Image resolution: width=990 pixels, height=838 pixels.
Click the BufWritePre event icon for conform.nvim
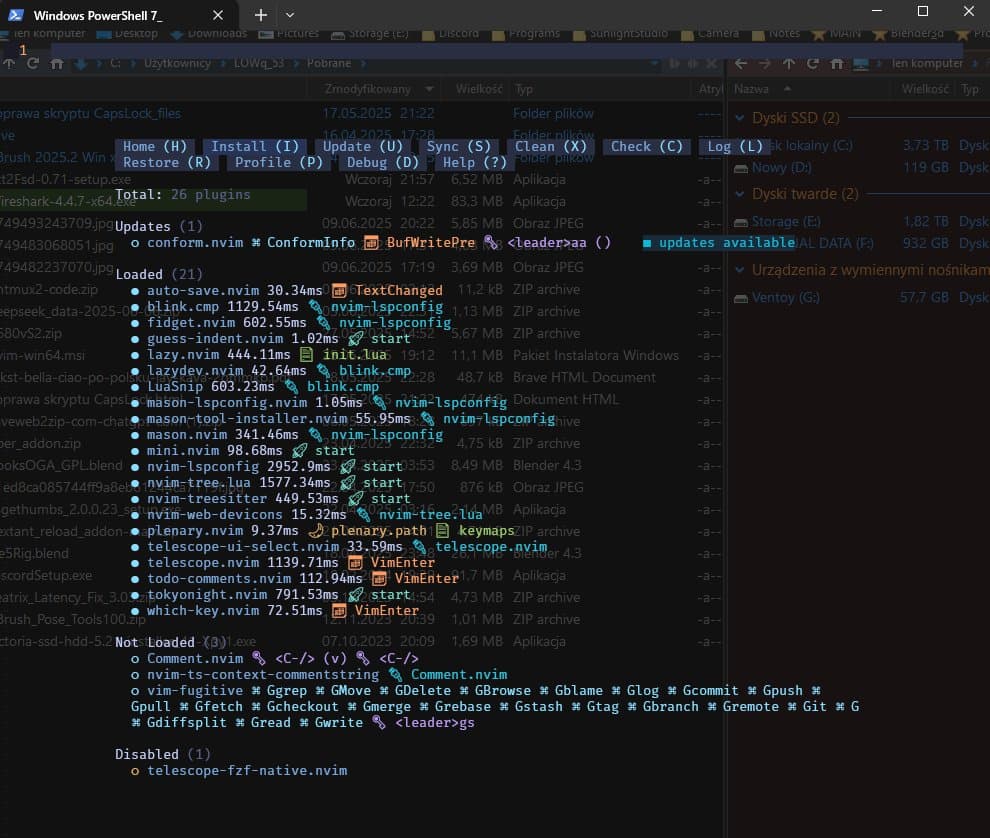(x=371, y=242)
